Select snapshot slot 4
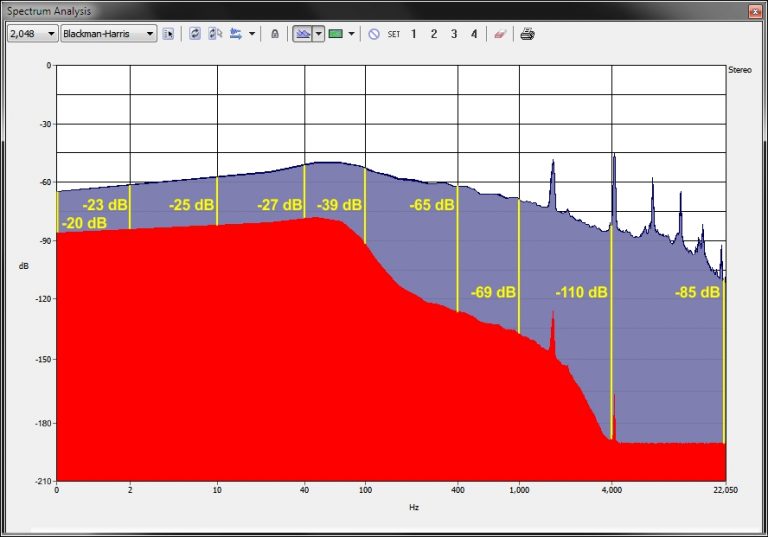The width and height of the screenshot is (768, 537). click(x=474, y=34)
